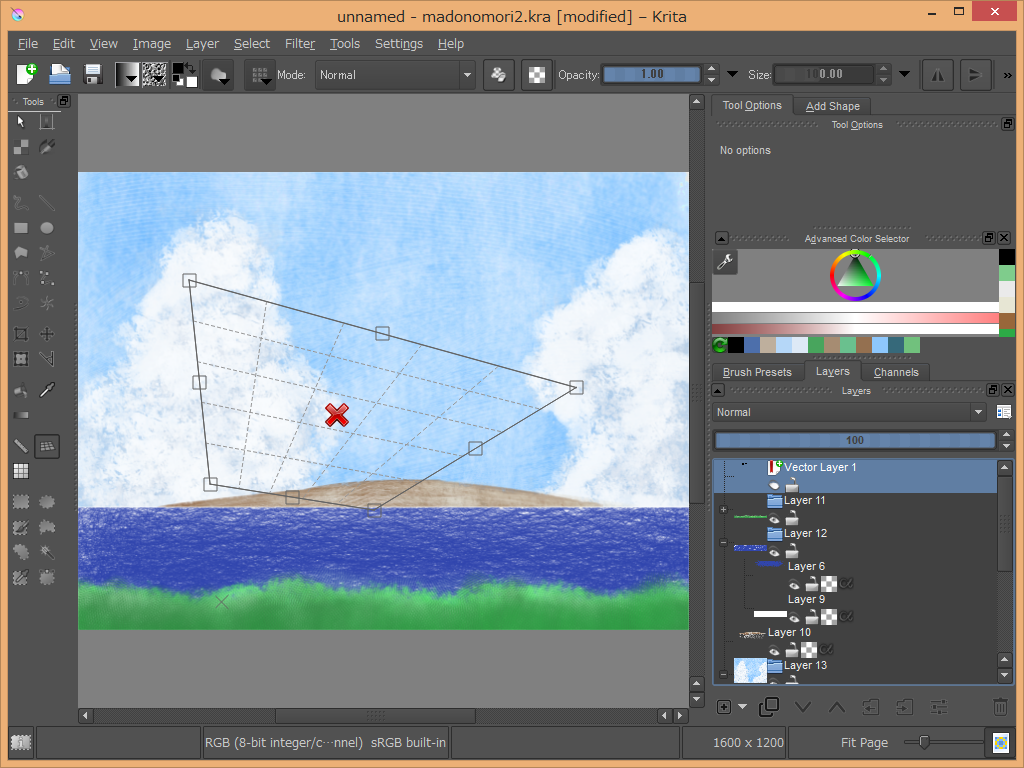The image size is (1024, 768).
Task: Move layer down with the down chevron
Action: (x=803, y=707)
